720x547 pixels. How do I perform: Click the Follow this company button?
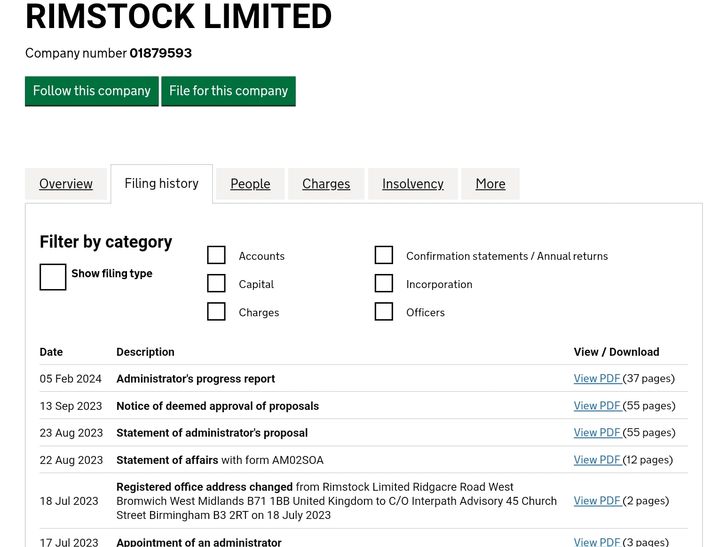pos(91,91)
